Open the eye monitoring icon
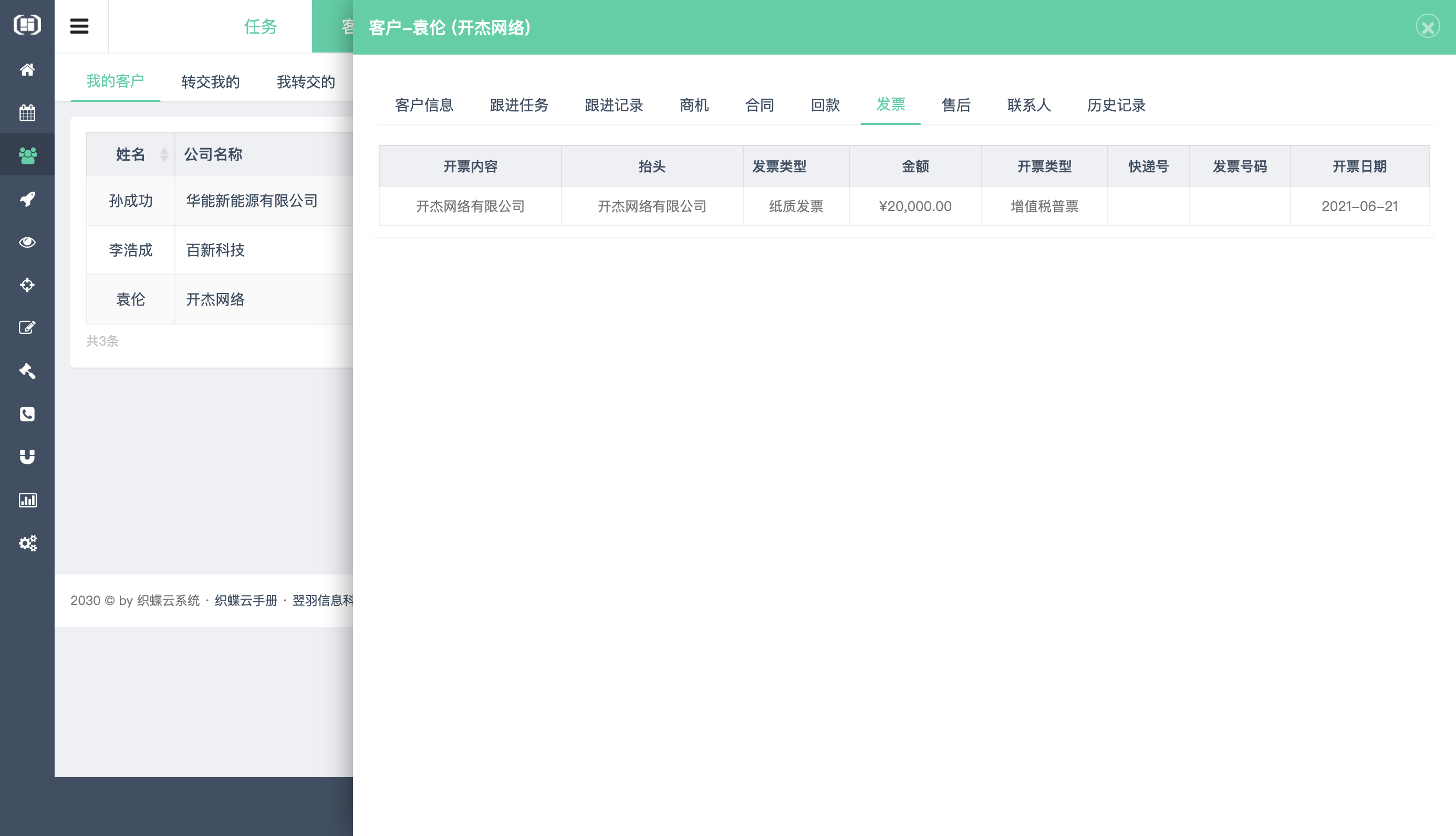1456x836 pixels. 27,242
